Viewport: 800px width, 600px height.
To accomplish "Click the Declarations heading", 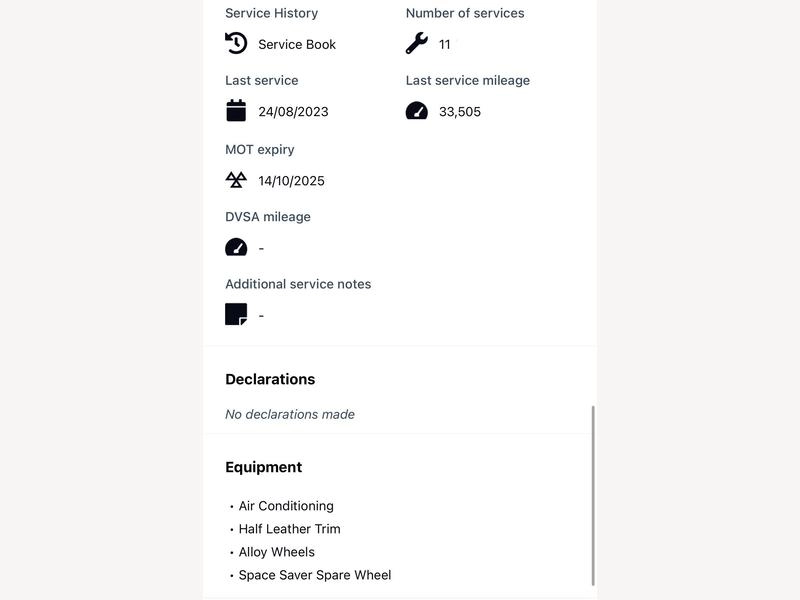I will (x=270, y=379).
